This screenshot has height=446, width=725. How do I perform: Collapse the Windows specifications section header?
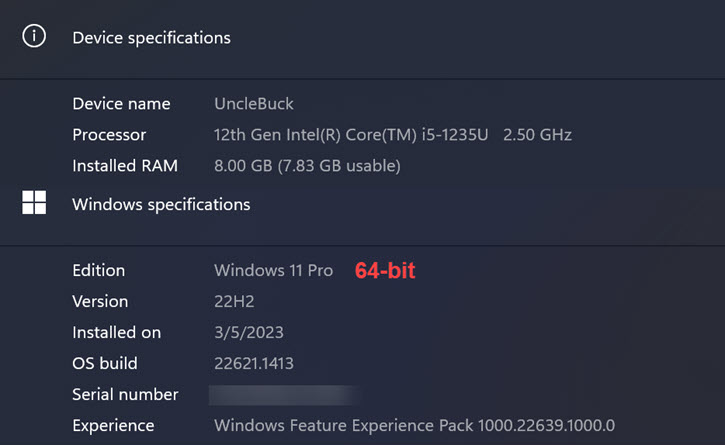(x=161, y=205)
